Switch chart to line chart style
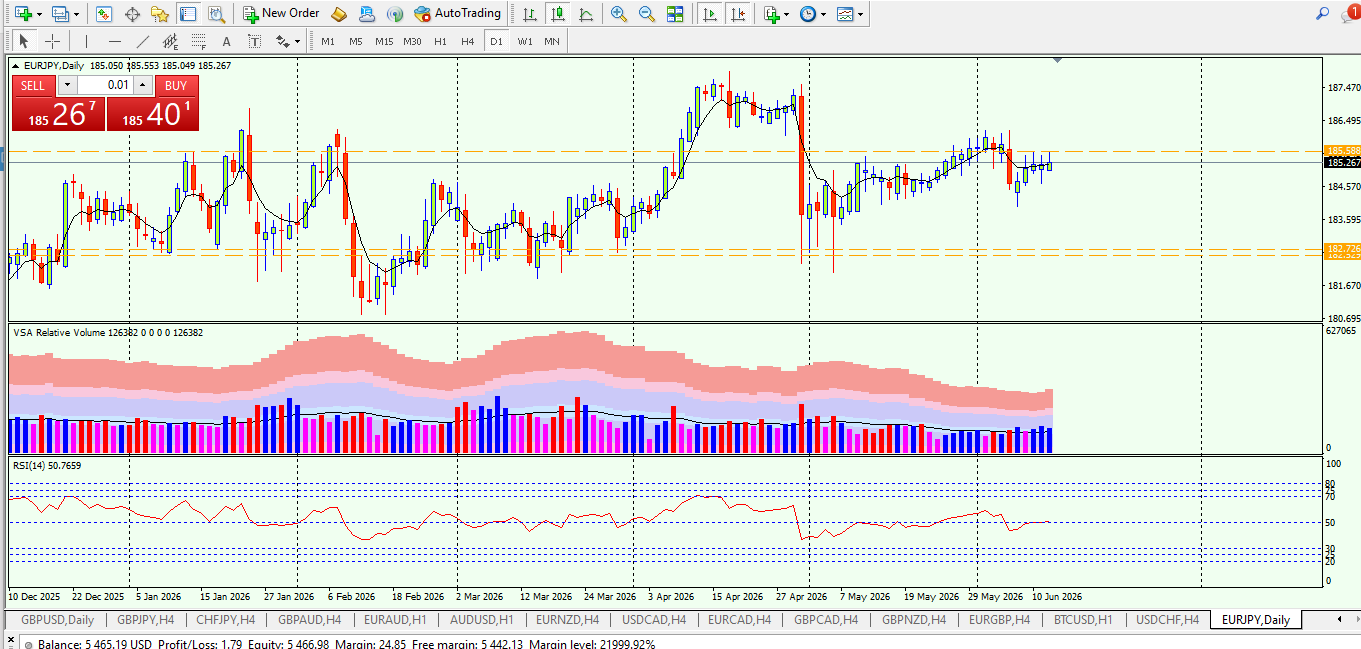The height and width of the screenshot is (649, 1361). click(585, 13)
